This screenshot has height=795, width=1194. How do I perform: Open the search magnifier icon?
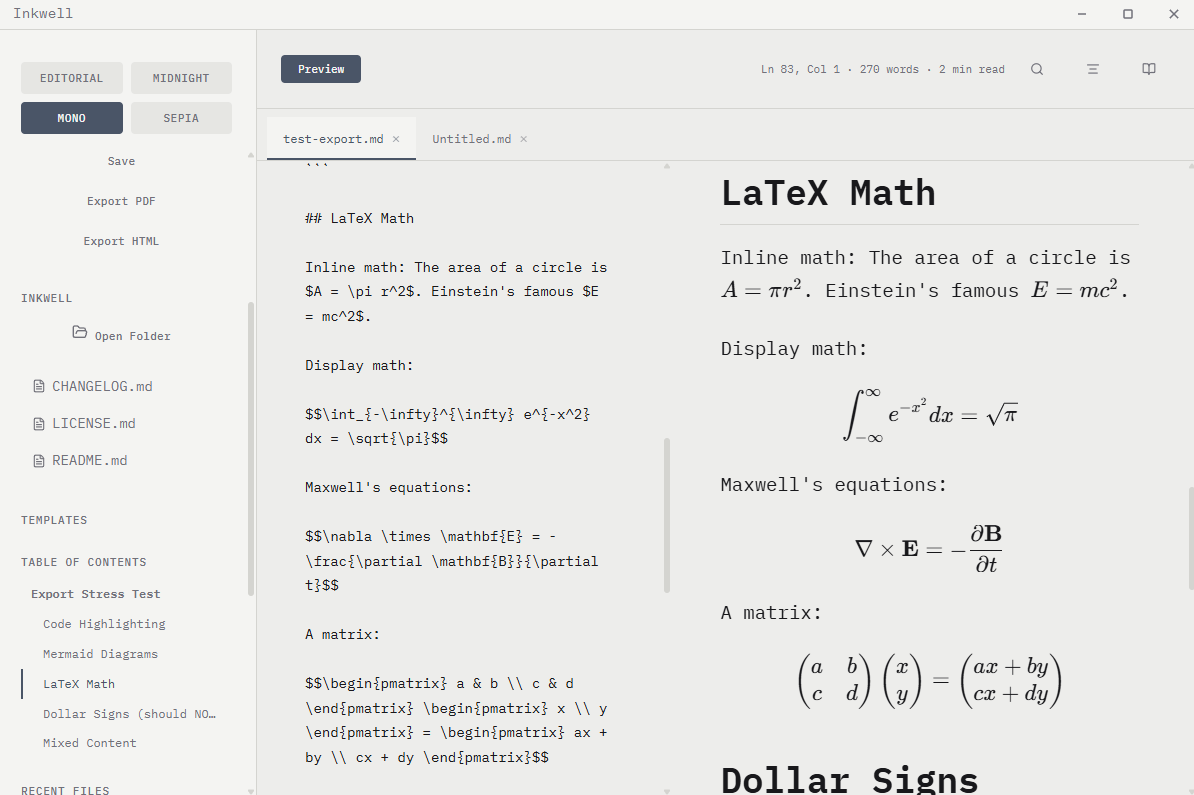1036,69
